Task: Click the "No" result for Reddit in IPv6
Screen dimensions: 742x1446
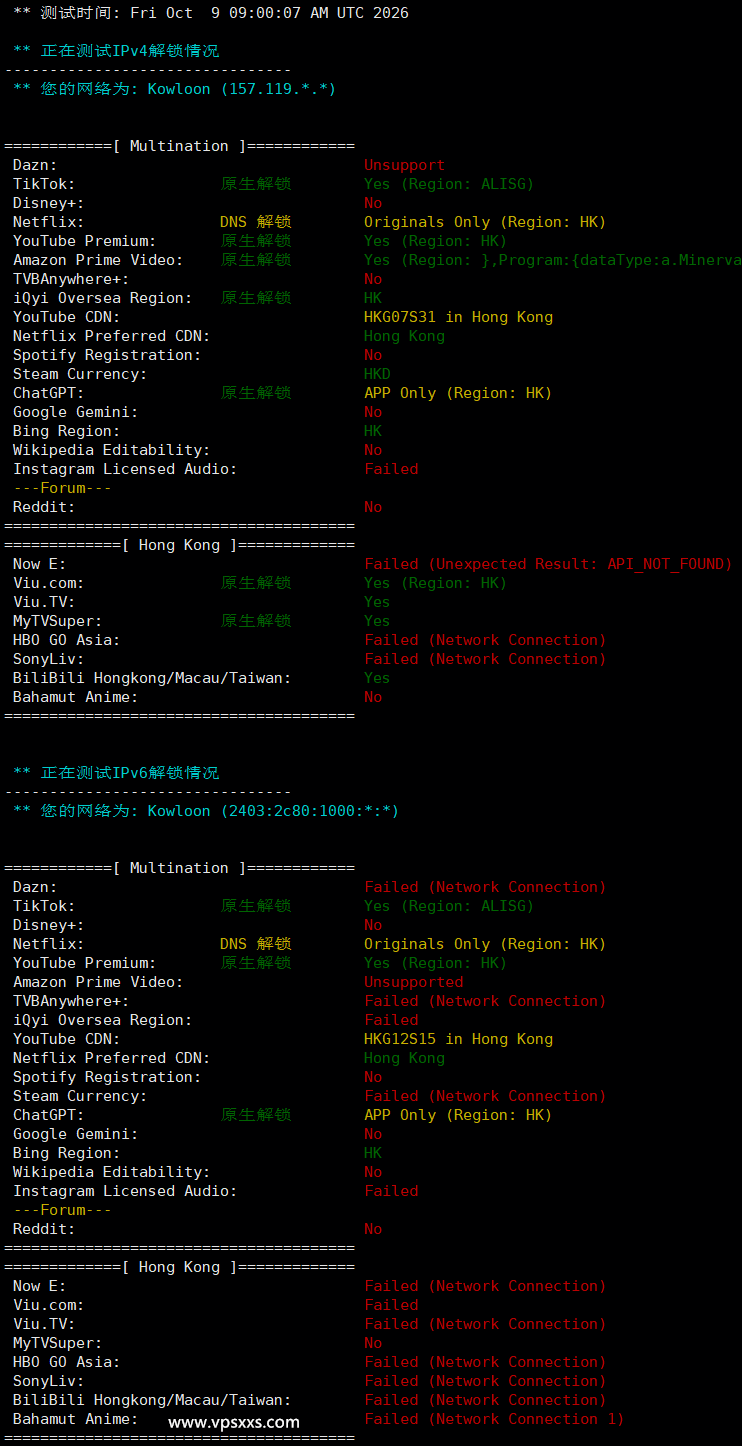Action: pos(373,1229)
